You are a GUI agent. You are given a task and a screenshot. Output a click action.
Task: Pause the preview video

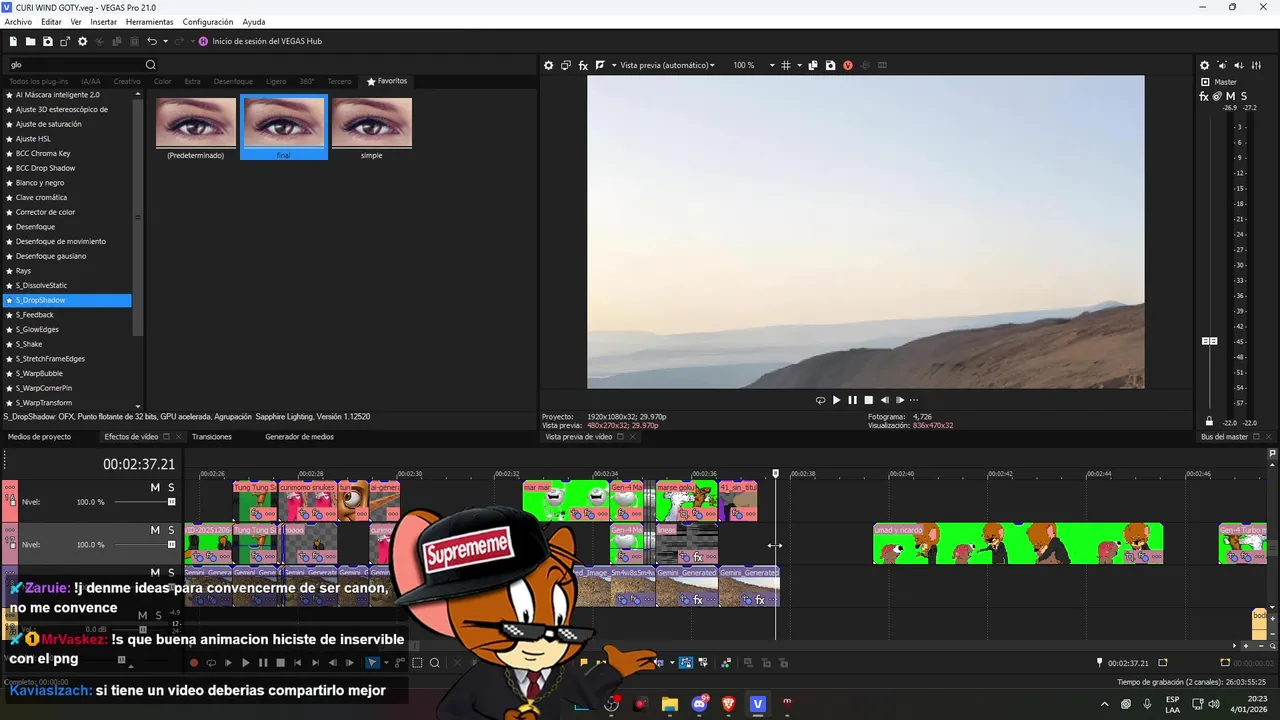853,400
